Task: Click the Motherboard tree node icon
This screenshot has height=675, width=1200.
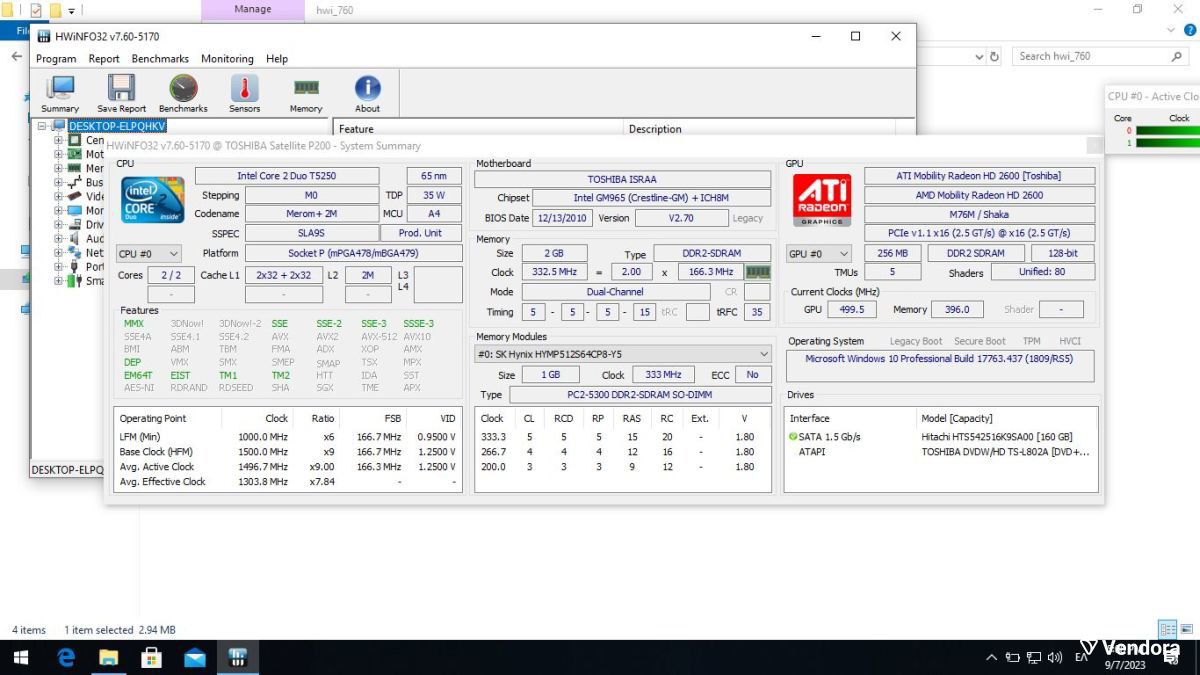Action: [x=74, y=154]
